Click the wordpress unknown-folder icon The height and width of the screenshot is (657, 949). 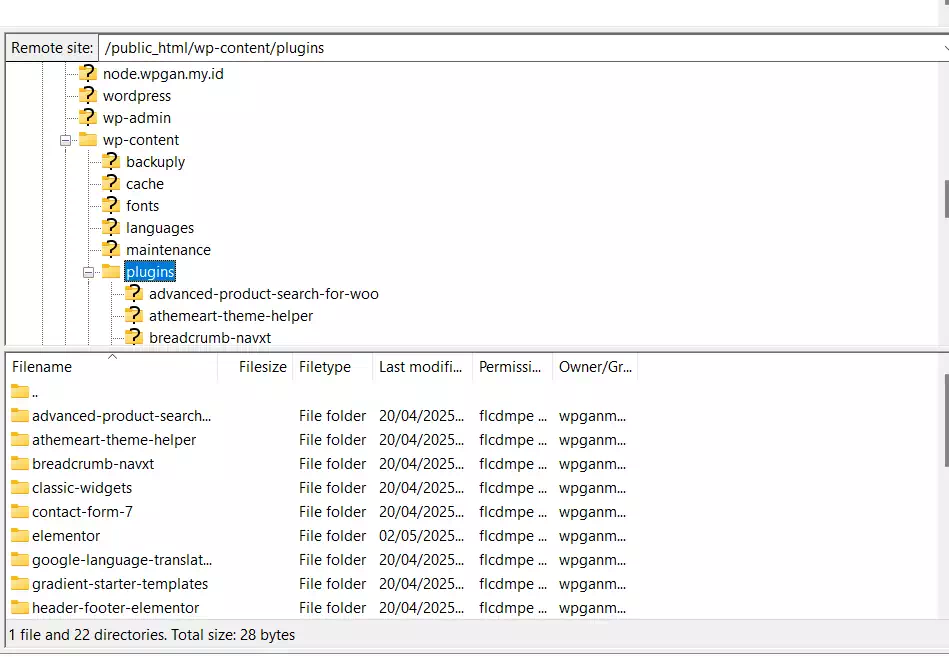[x=88, y=96]
